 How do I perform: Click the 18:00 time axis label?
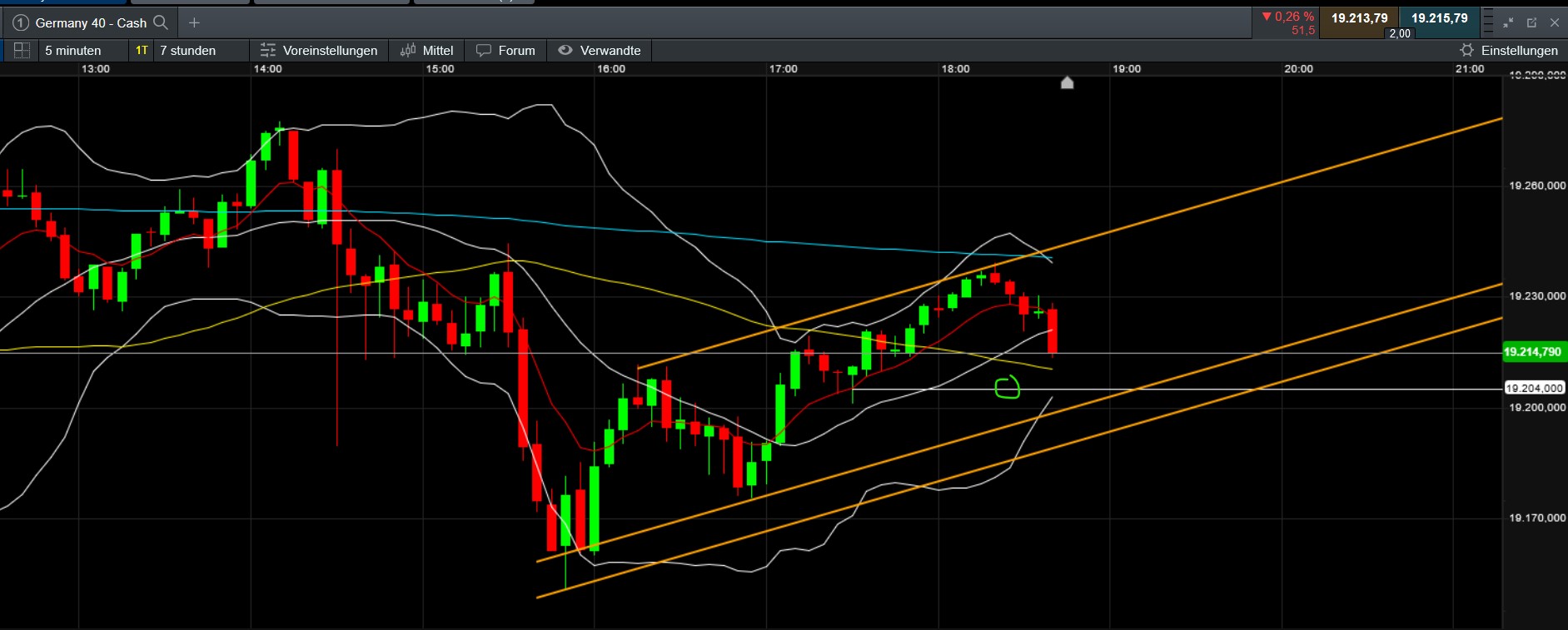click(x=955, y=69)
